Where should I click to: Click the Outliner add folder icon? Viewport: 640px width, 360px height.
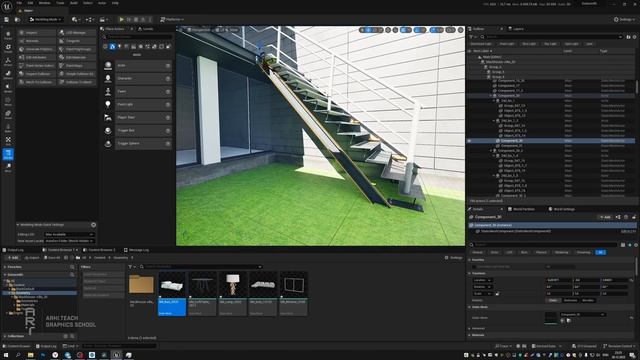[628, 37]
